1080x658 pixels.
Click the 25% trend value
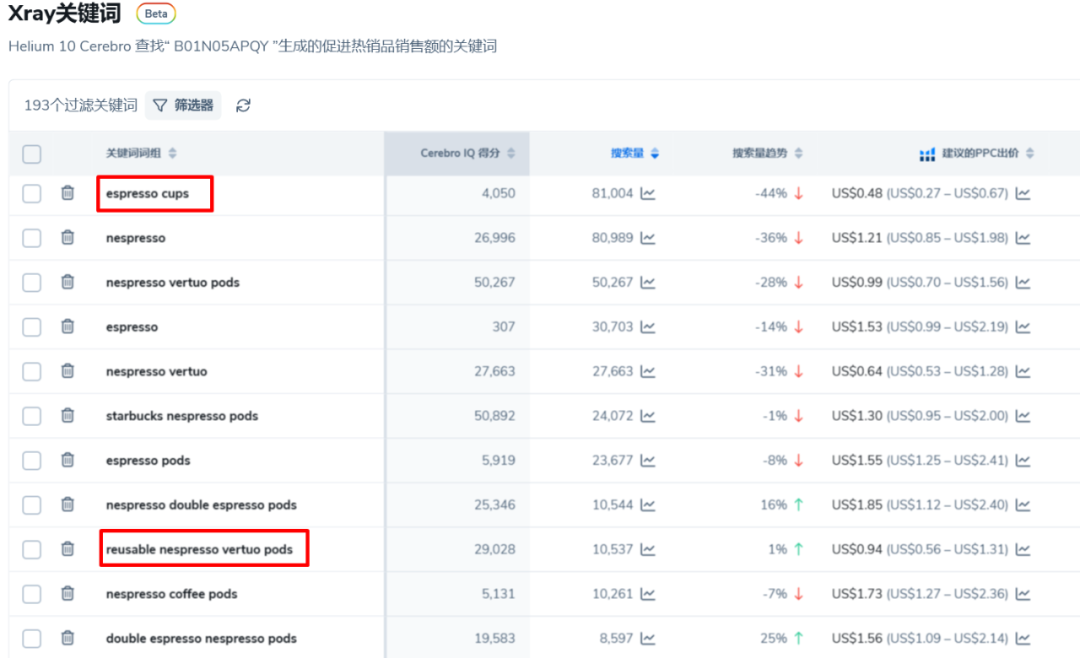point(773,638)
